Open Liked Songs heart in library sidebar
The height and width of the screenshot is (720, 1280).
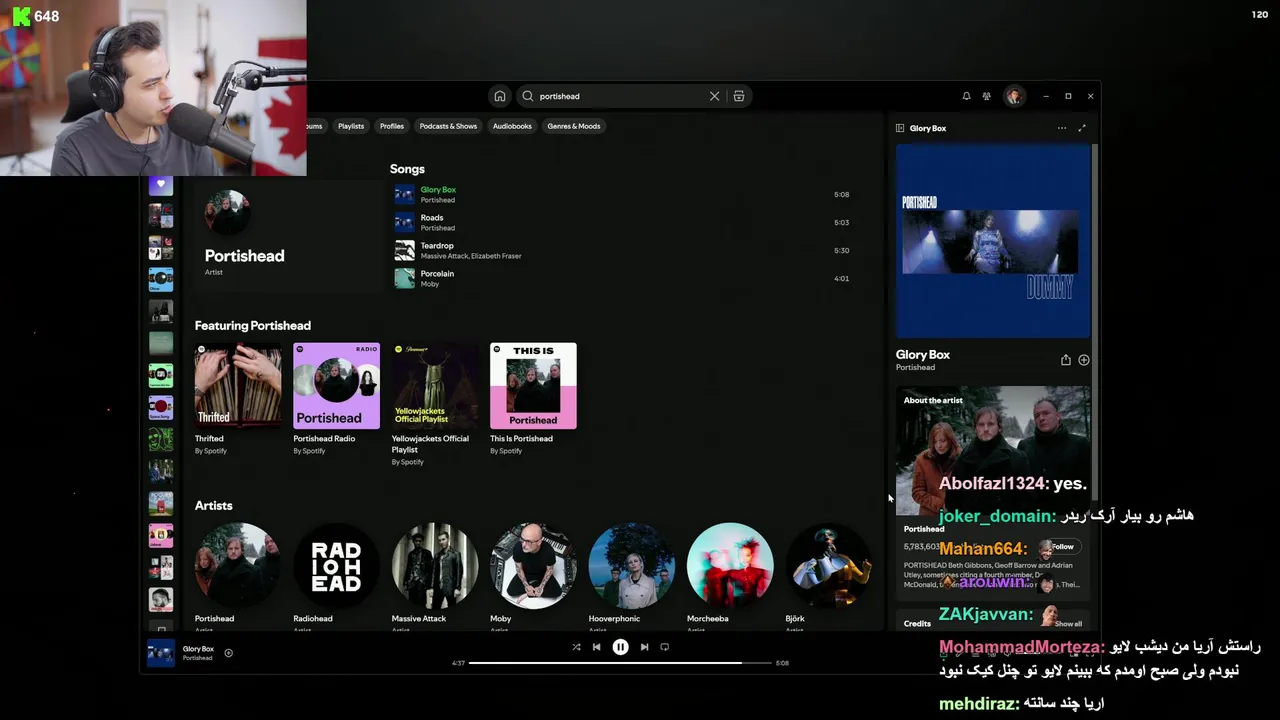[x=160, y=185]
